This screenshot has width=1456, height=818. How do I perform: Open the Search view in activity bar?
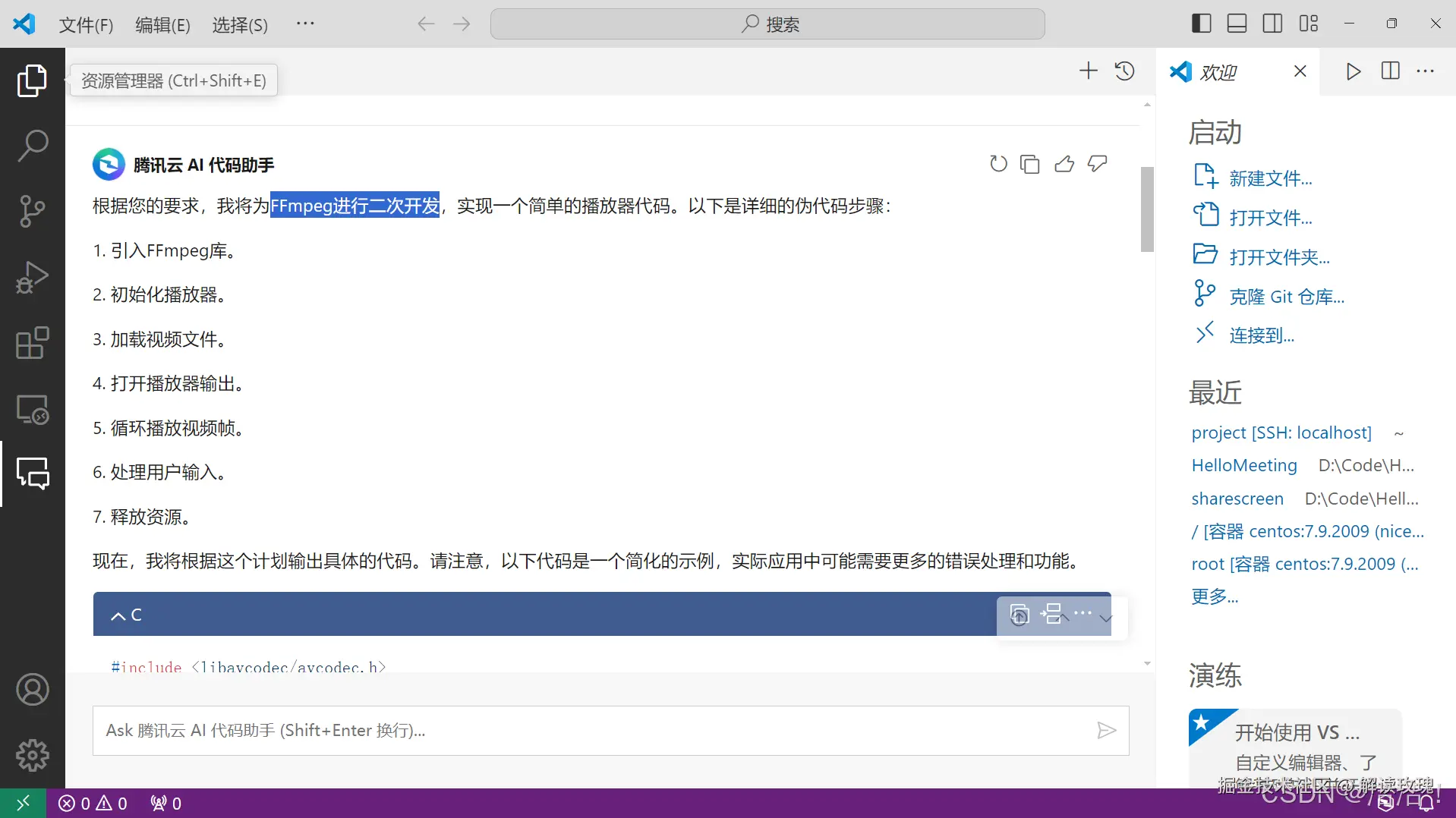click(x=32, y=146)
